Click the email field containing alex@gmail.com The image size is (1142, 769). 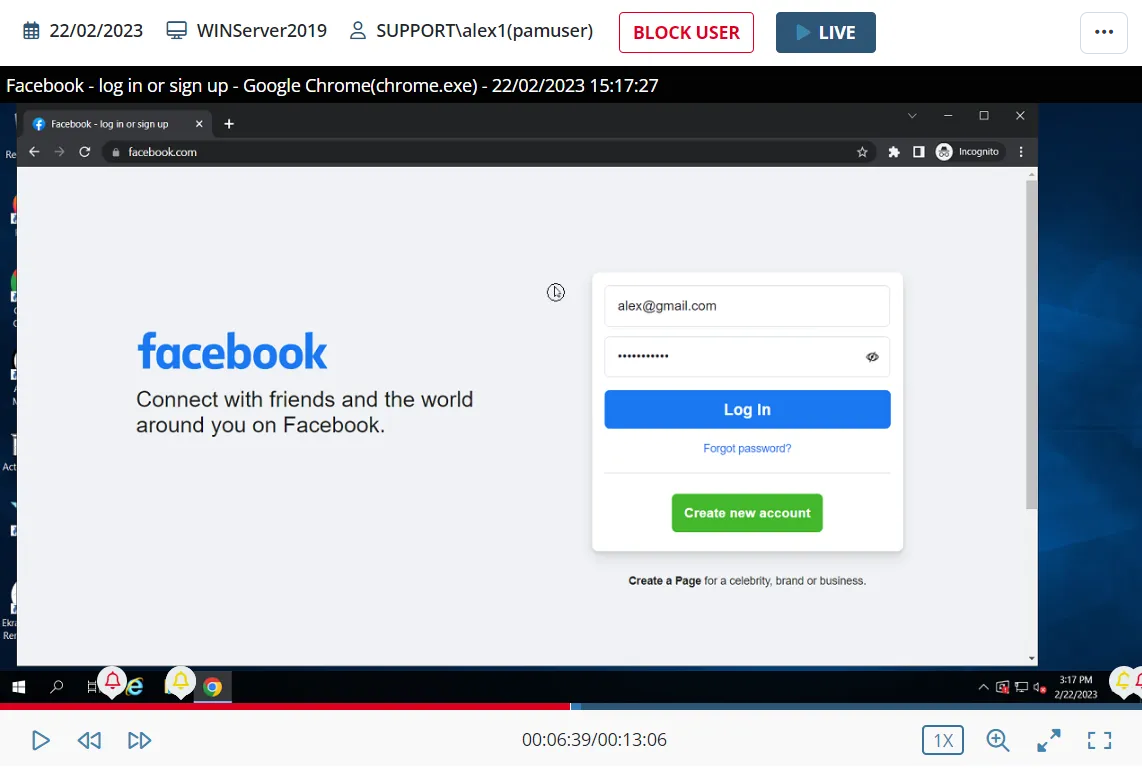tap(747, 306)
